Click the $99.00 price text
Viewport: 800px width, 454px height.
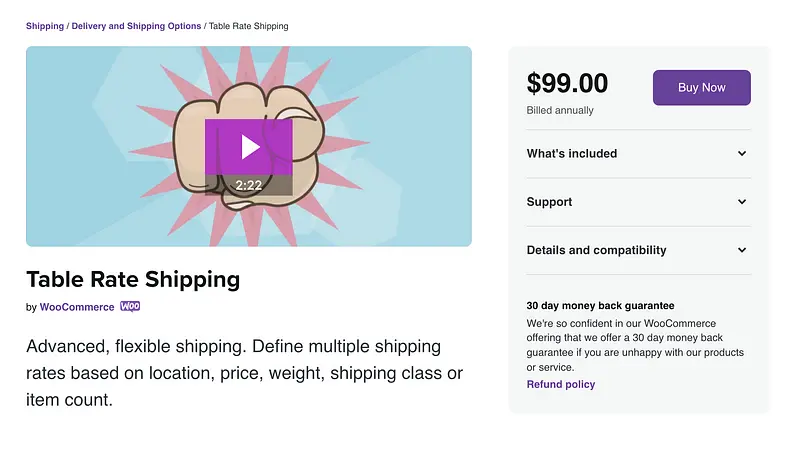[567, 84]
